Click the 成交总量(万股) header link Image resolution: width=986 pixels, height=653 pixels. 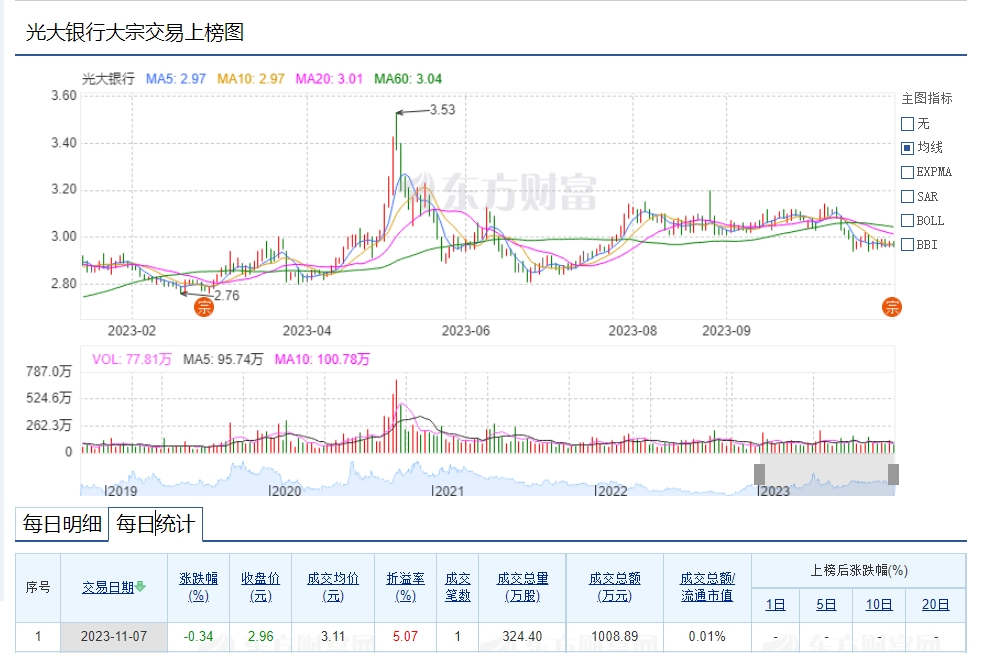522,587
